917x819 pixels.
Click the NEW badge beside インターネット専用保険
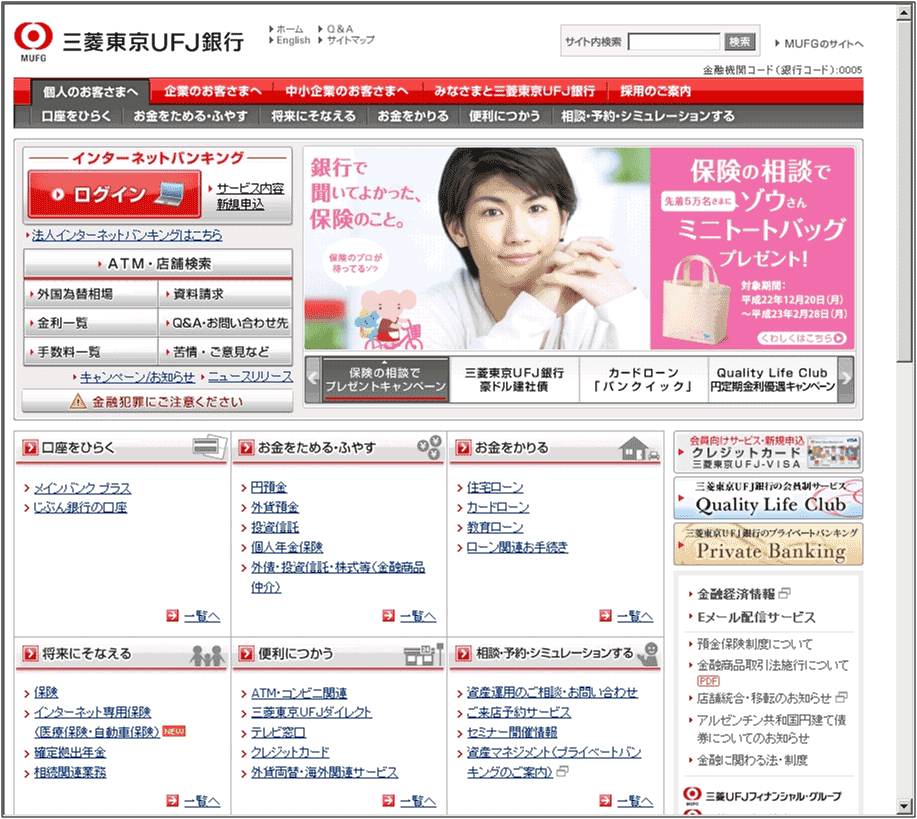coord(174,731)
